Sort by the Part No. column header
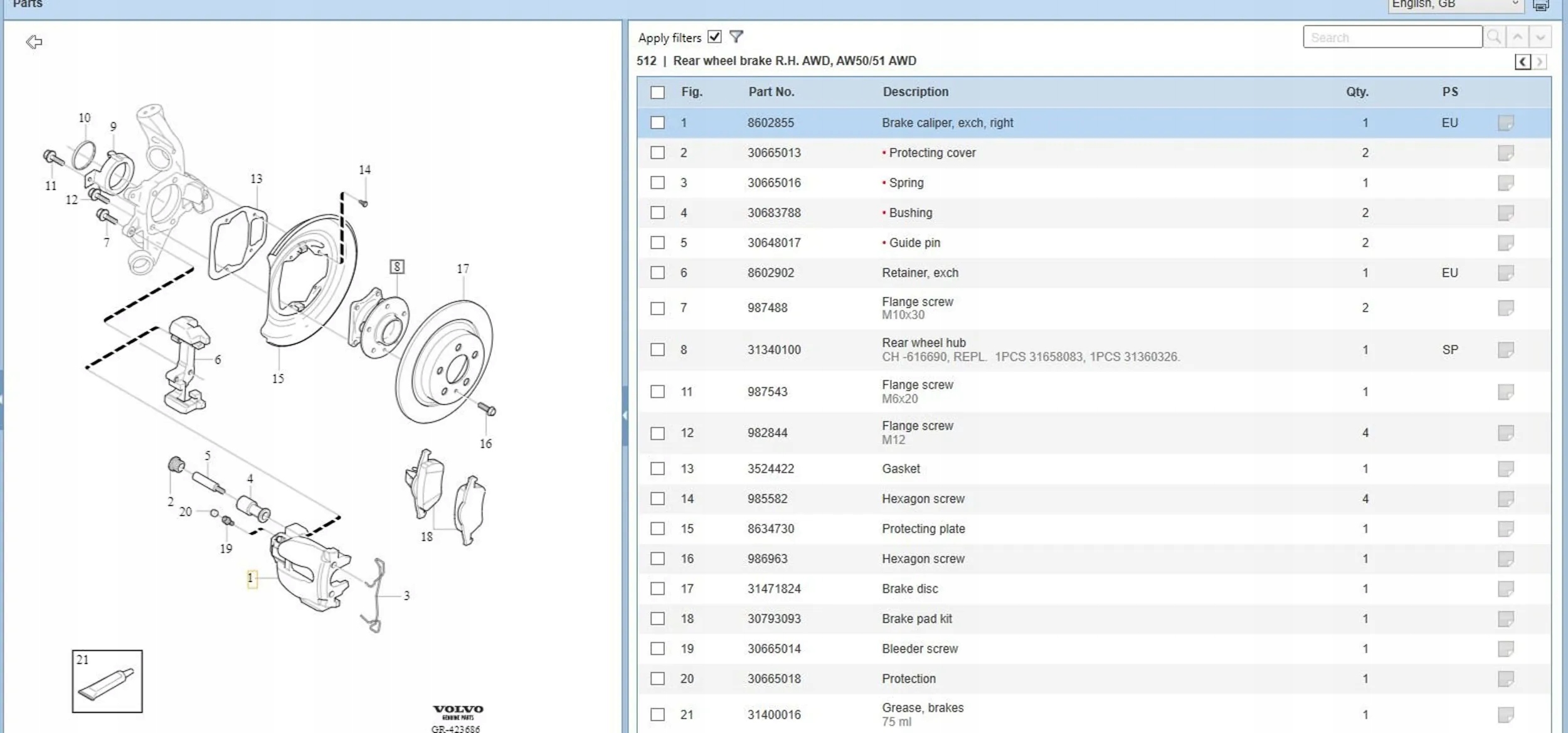Viewport: 1568px width, 733px height. coord(771,92)
